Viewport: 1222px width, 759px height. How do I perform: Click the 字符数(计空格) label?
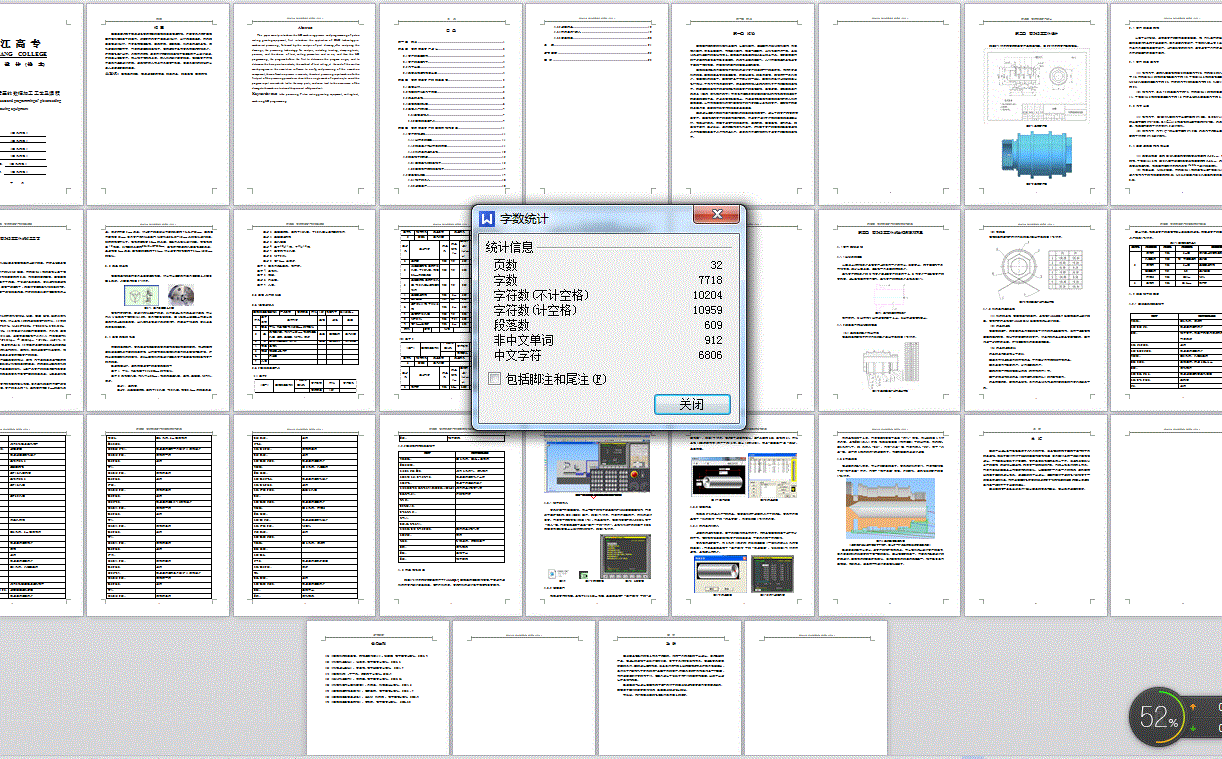coord(535,310)
